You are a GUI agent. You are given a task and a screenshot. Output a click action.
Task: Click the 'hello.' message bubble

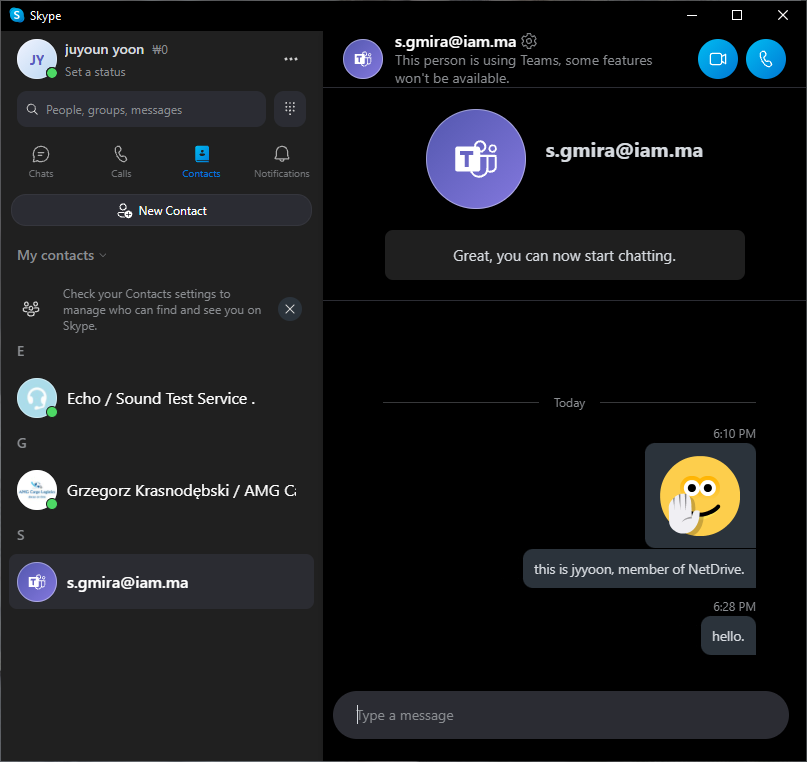tap(728, 636)
